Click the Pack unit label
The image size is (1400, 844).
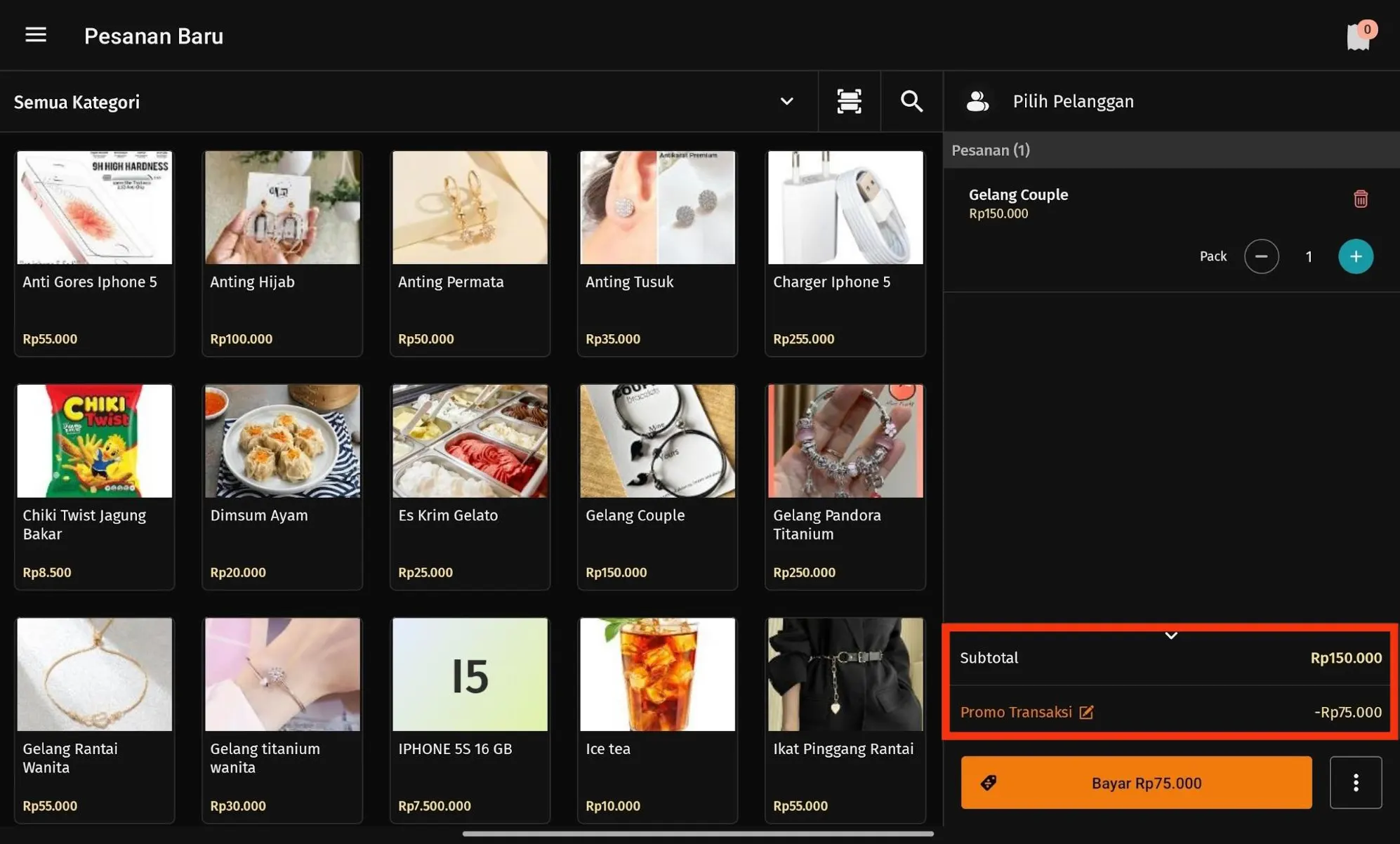pyautogui.click(x=1213, y=256)
